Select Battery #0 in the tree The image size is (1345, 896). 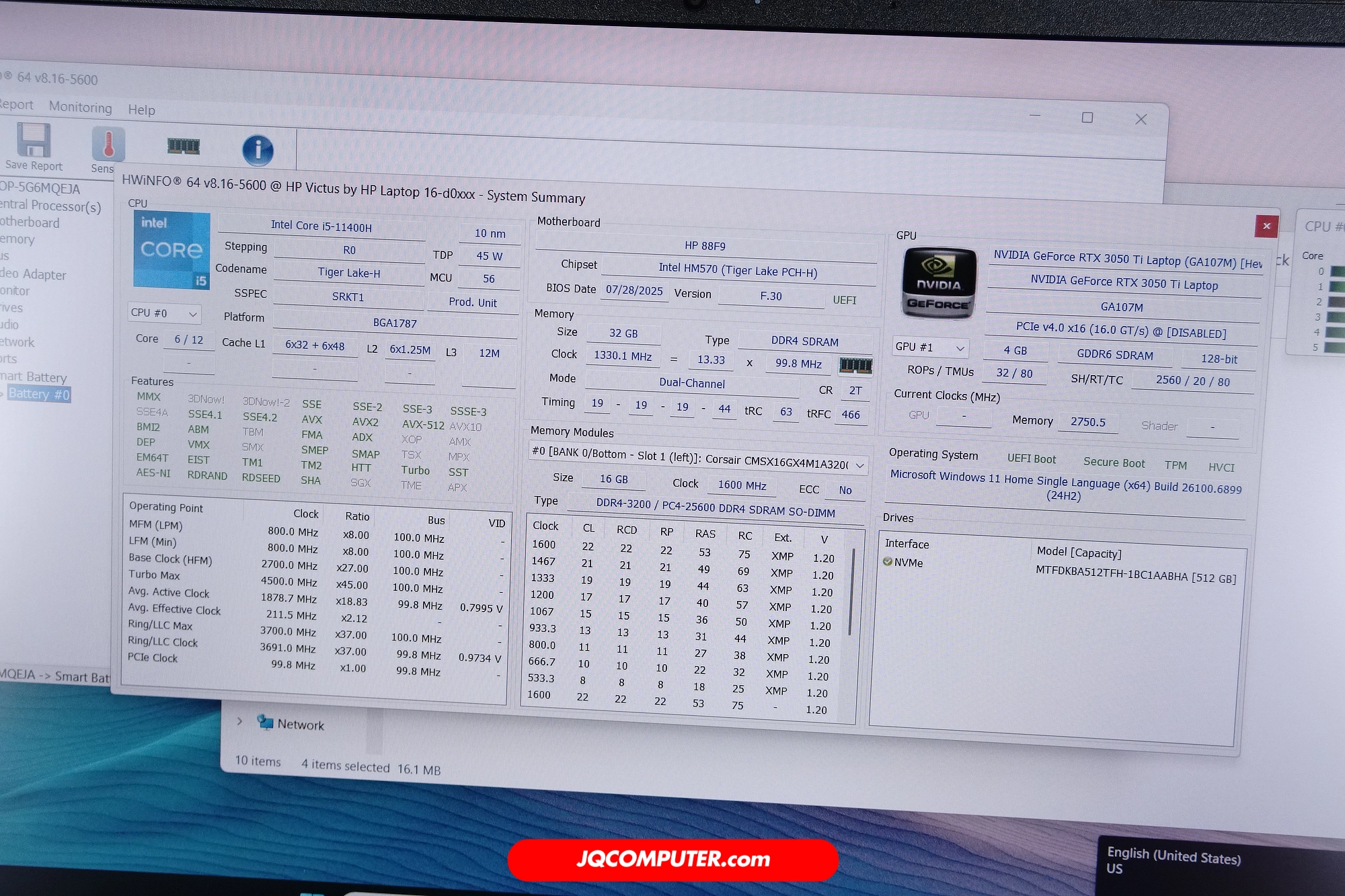point(39,394)
